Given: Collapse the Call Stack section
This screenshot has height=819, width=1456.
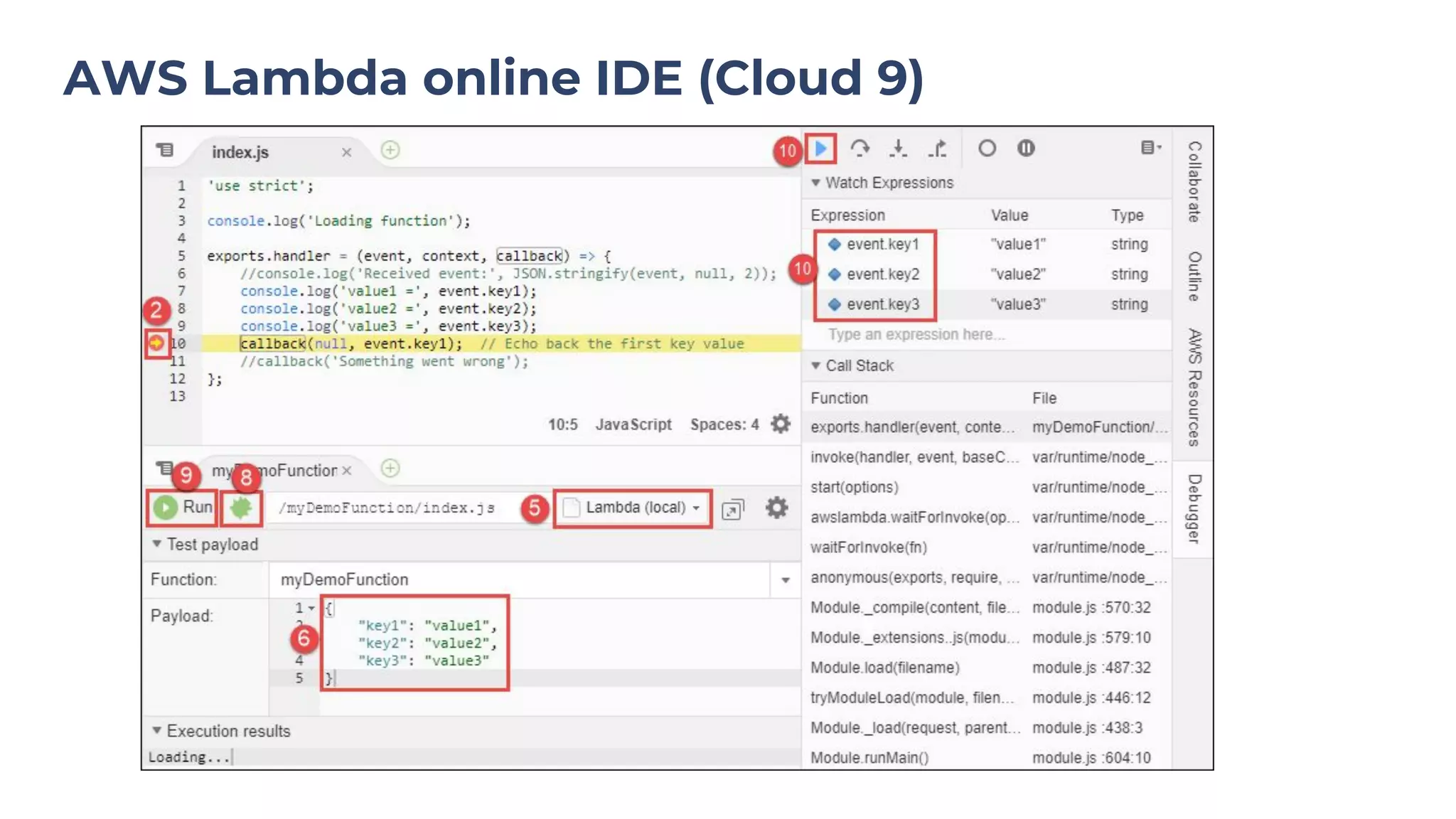Looking at the screenshot, I should pos(816,365).
